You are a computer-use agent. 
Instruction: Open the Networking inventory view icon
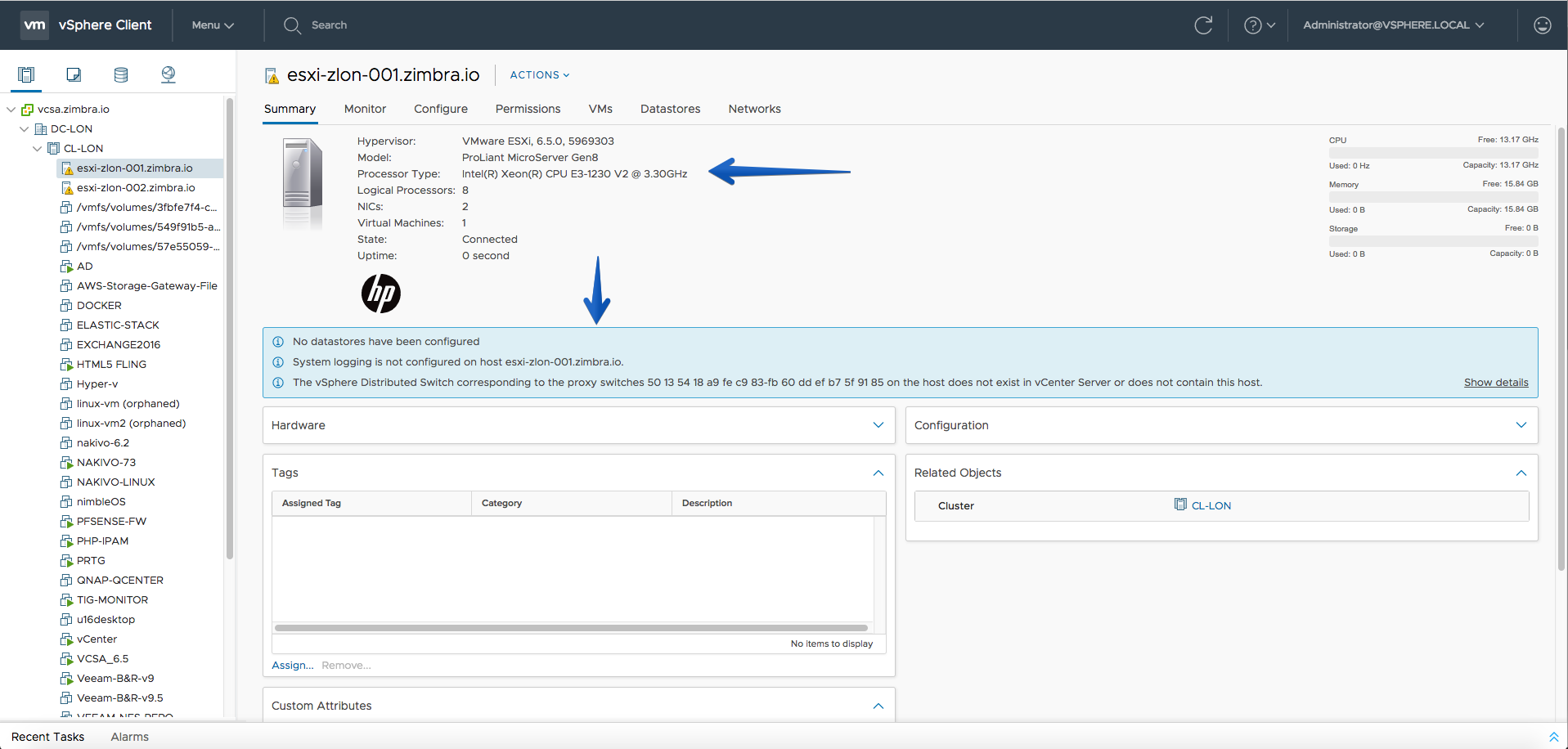[168, 75]
